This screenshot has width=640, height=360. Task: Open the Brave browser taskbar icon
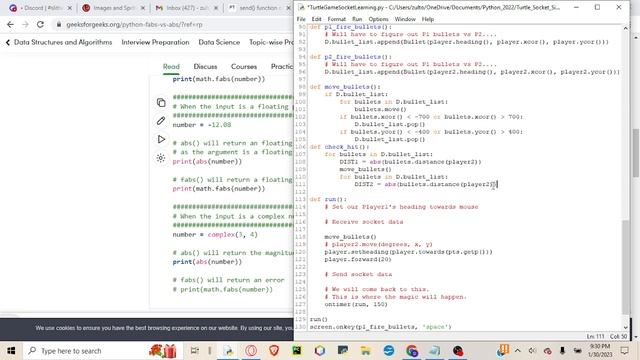pyautogui.click(x=274, y=351)
